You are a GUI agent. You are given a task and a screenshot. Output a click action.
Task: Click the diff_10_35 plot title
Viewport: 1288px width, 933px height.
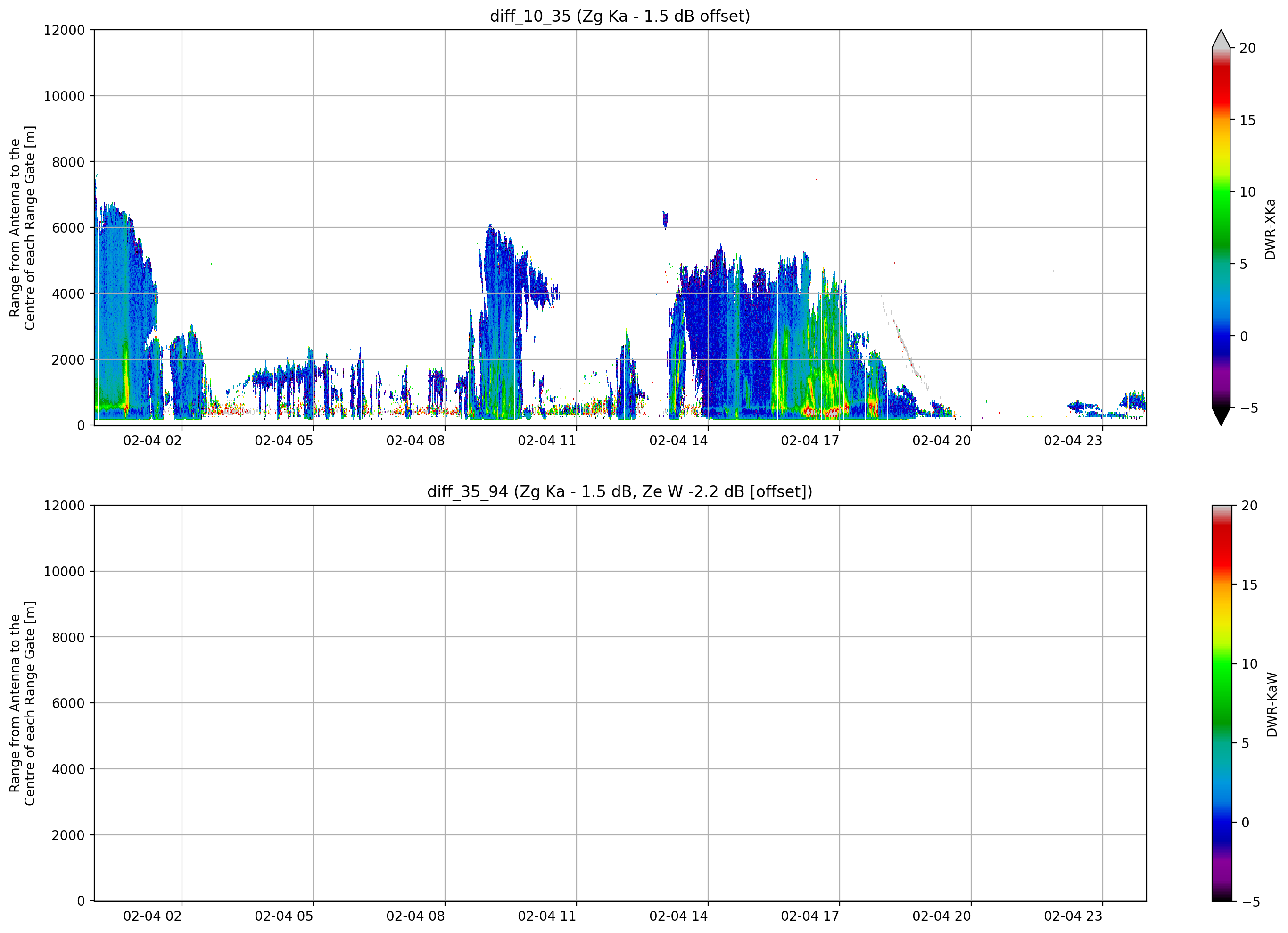click(x=620, y=16)
